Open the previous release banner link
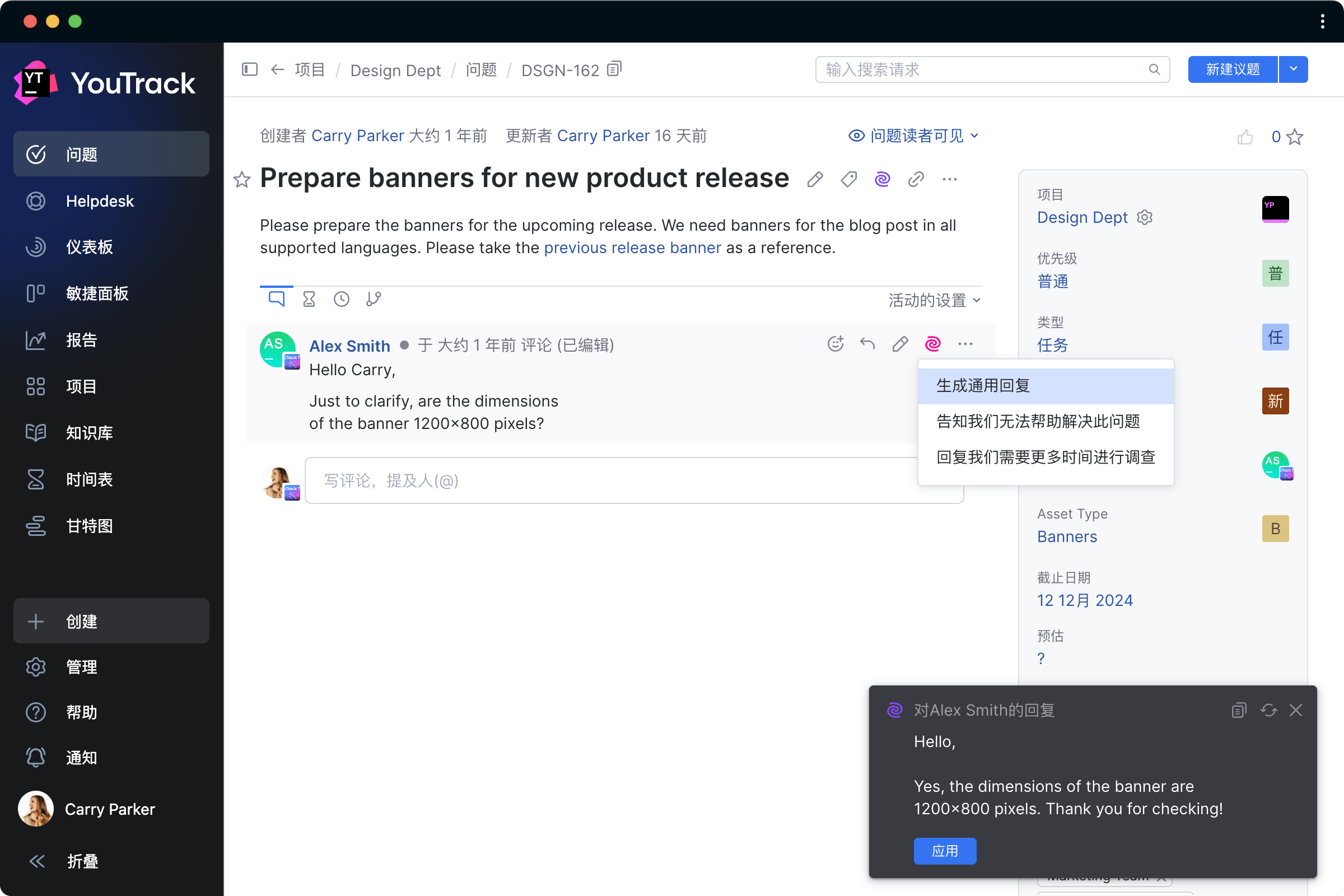 tap(632, 248)
